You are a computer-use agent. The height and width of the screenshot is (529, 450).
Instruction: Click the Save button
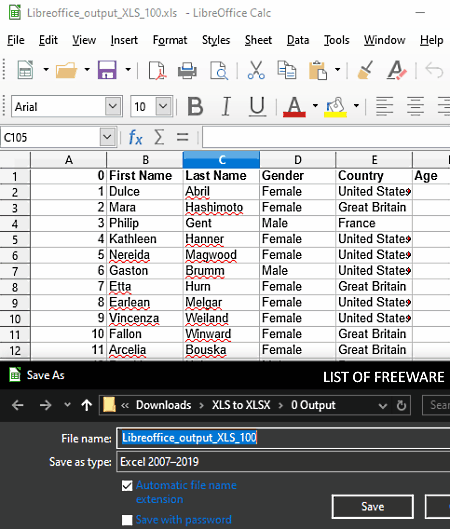373,506
